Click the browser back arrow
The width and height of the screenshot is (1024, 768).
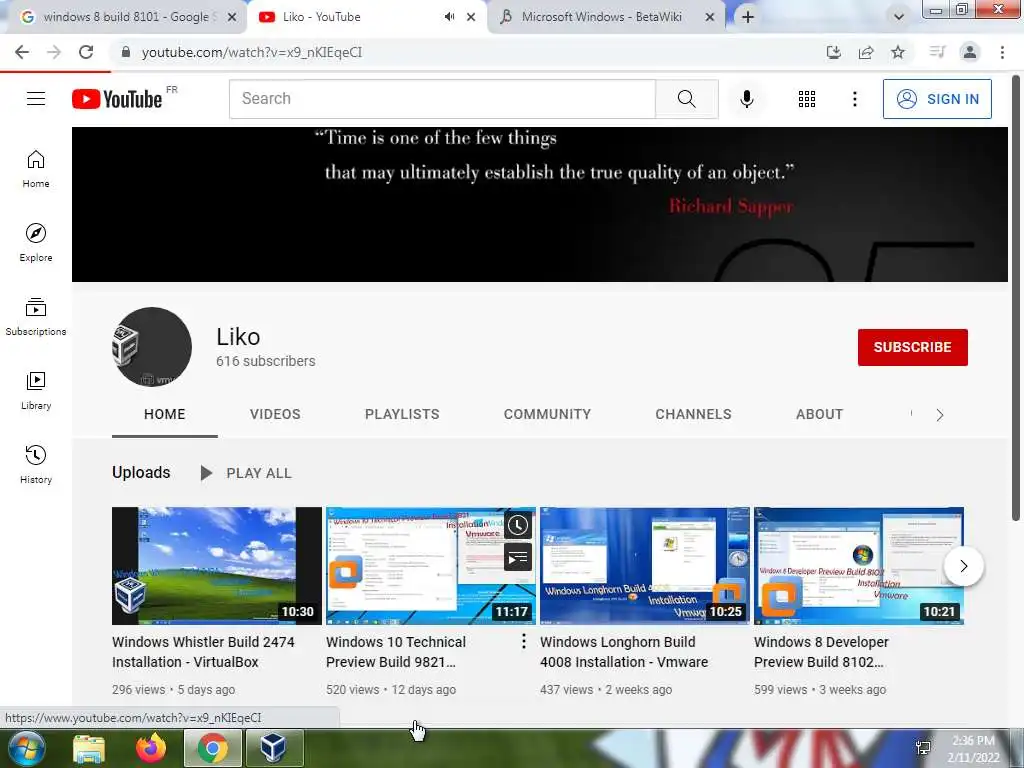point(22,52)
